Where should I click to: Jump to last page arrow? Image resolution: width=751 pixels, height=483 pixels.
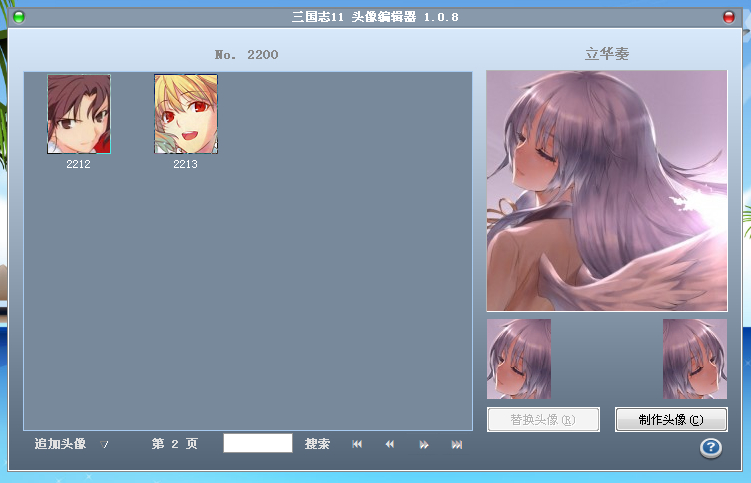point(457,445)
